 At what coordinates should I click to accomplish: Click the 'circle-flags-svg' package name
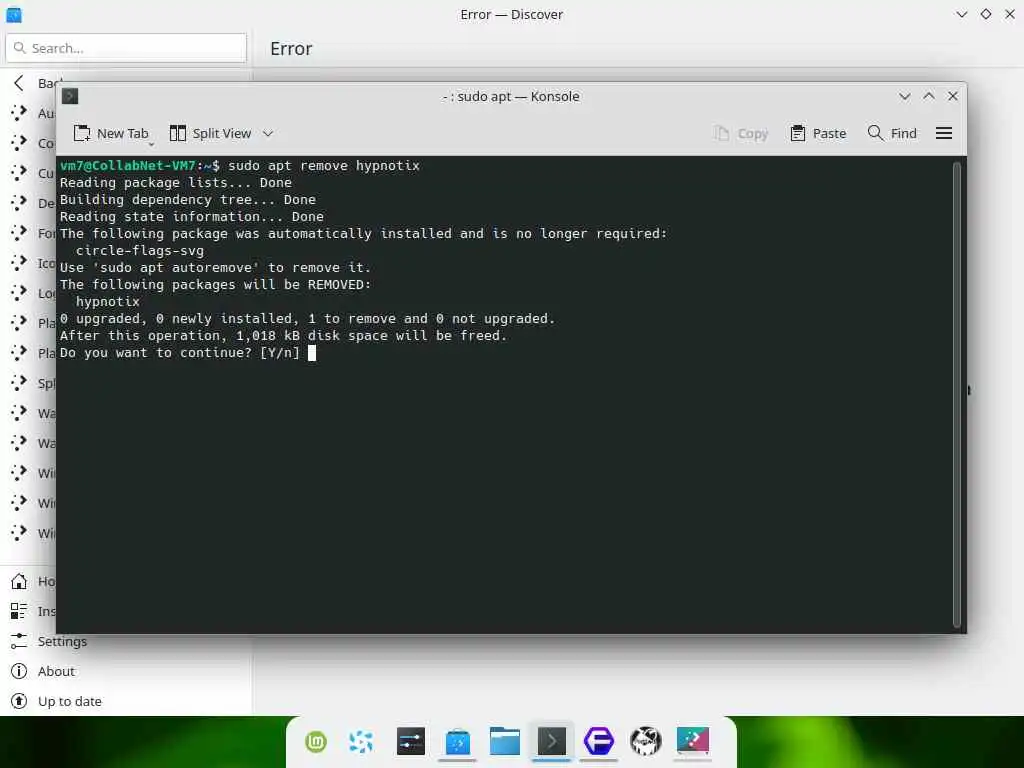[140, 251]
